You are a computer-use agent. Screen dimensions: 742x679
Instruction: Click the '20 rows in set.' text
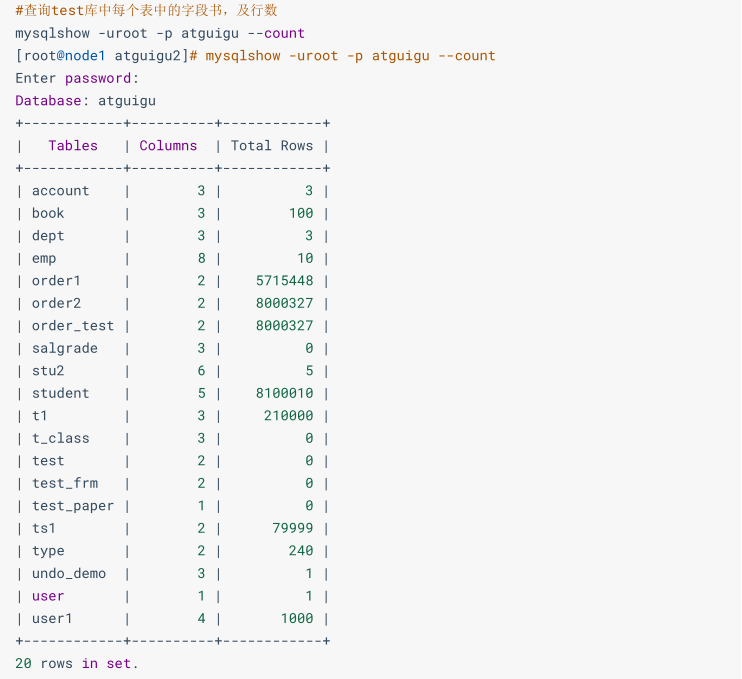pos(77,663)
